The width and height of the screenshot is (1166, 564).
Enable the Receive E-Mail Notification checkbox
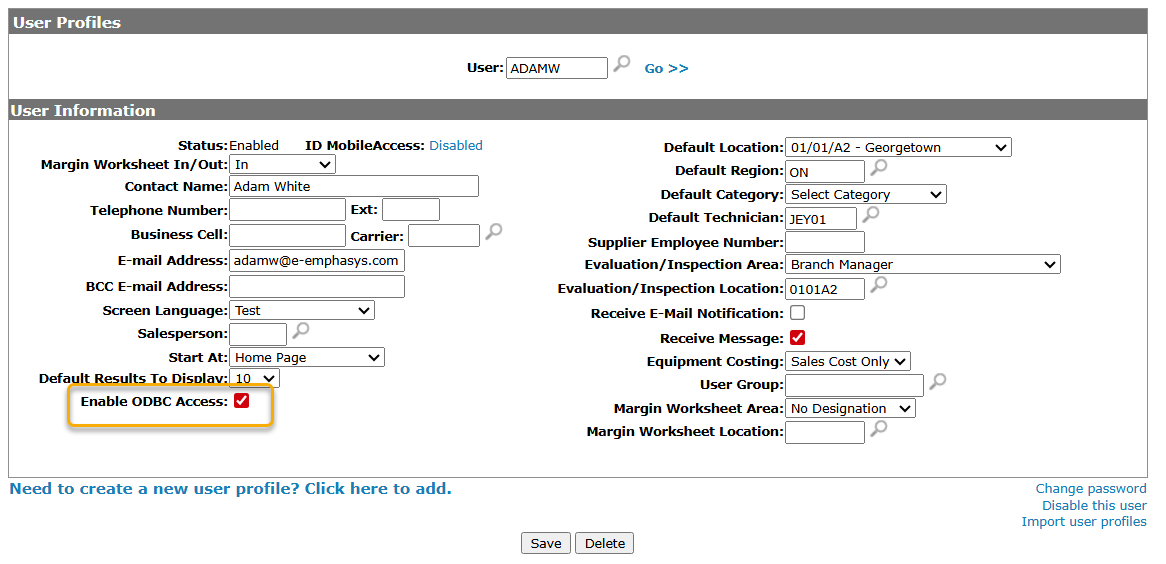[797, 313]
